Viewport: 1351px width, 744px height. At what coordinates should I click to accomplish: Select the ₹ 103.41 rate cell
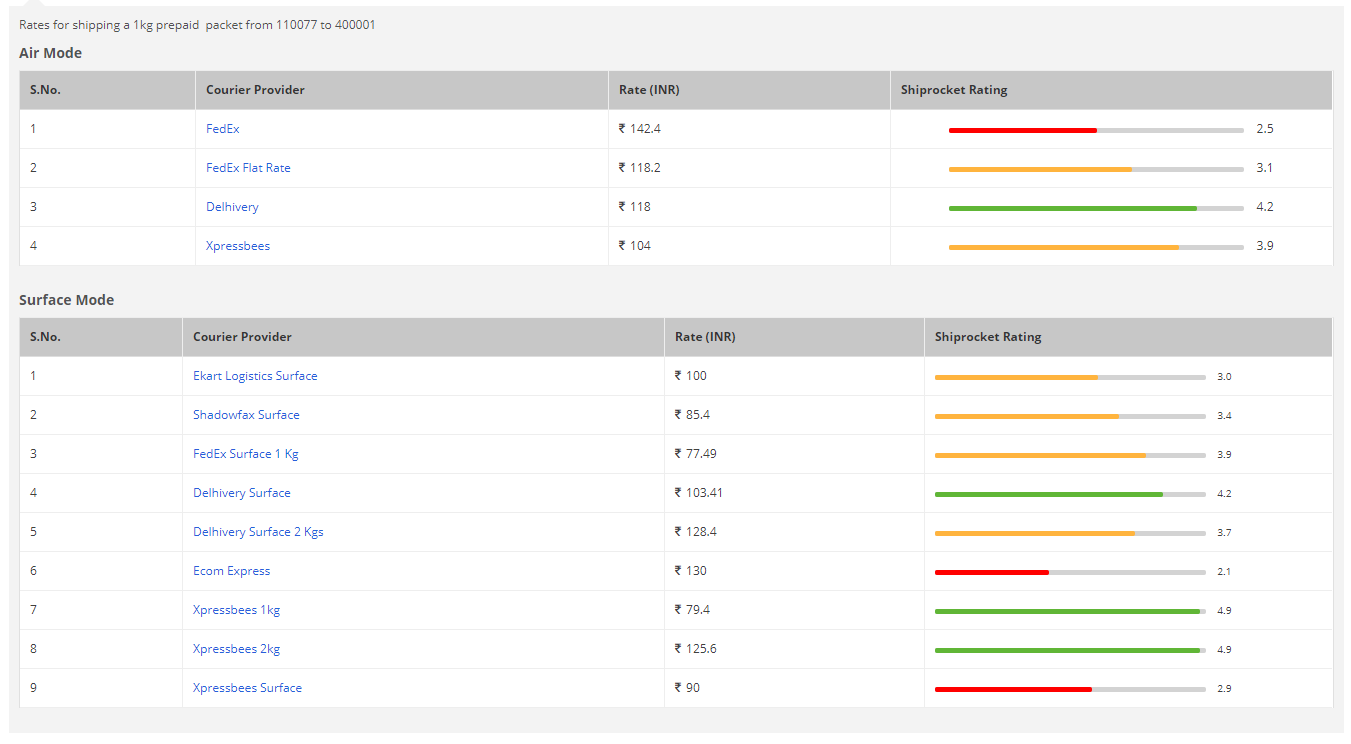coord(794,493)
